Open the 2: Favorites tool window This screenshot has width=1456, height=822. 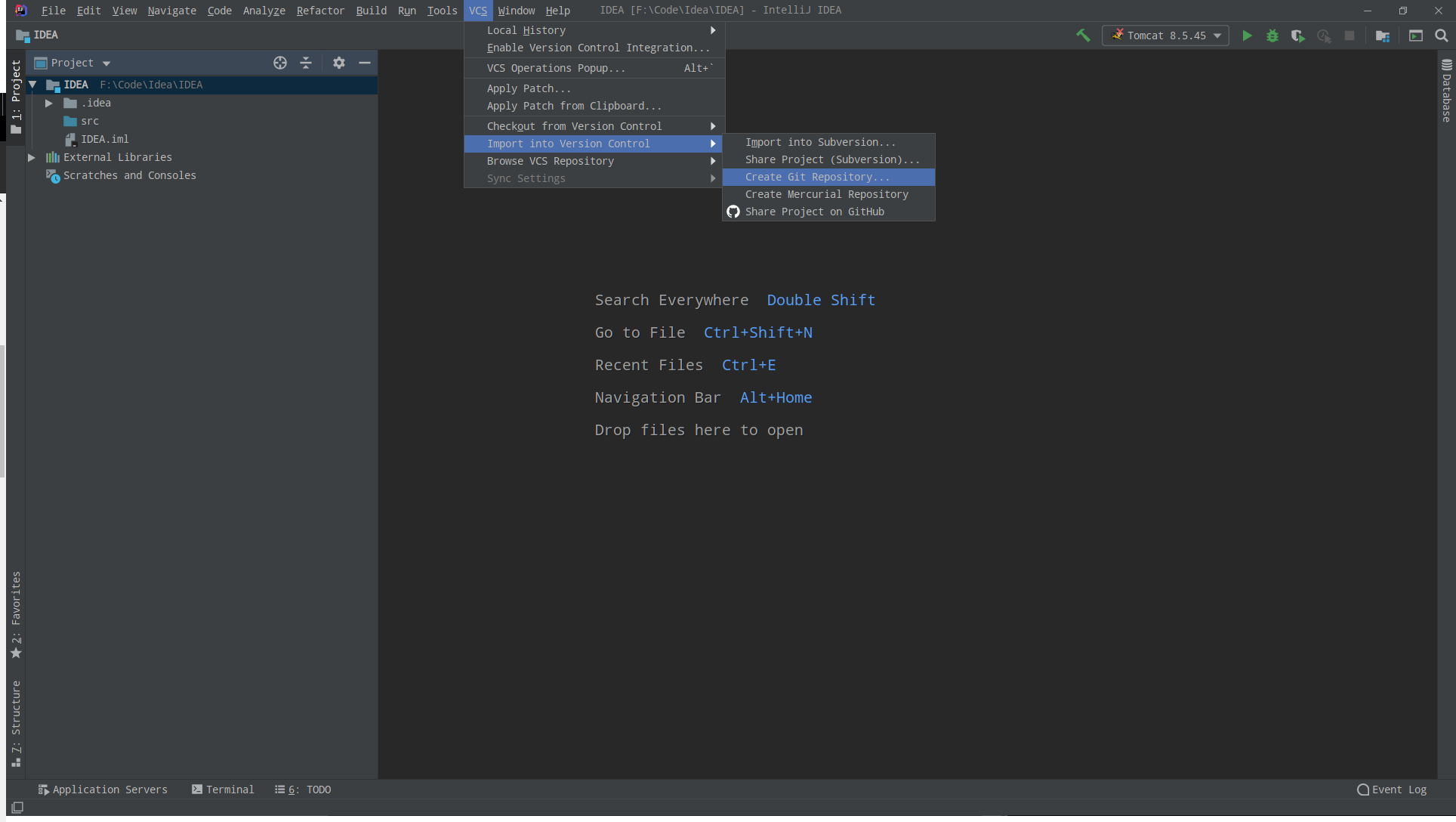point(16,615)
